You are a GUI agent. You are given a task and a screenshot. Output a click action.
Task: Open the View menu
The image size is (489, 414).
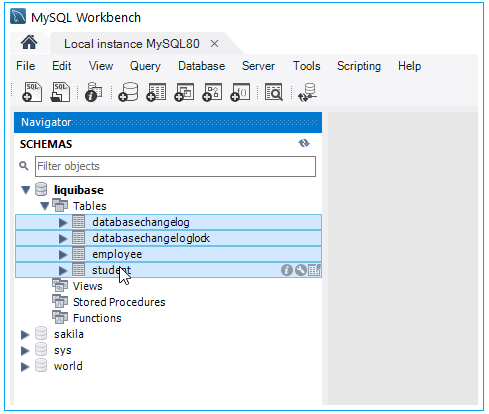(x=101, y=66)
